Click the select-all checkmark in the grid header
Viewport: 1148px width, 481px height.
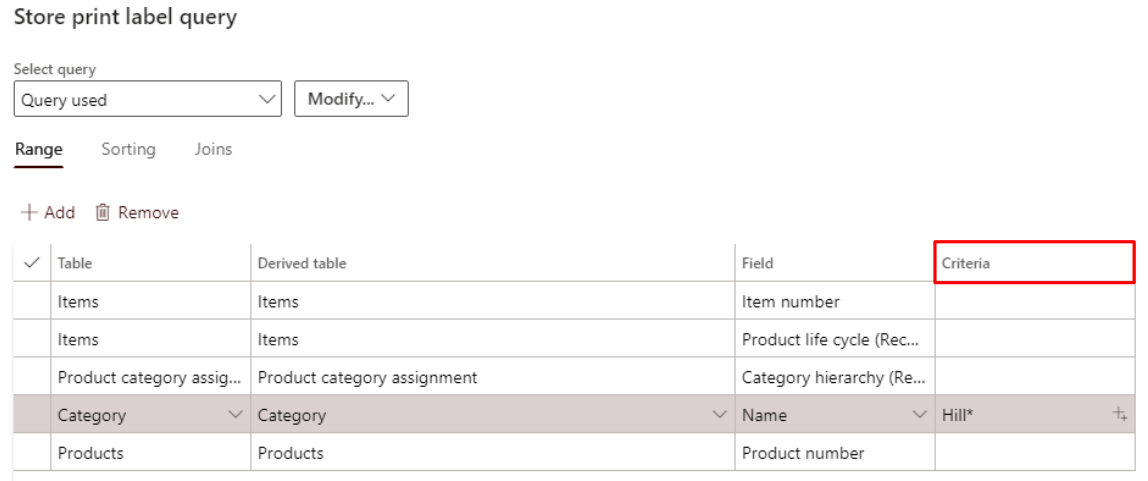click(x=32, y=263)
